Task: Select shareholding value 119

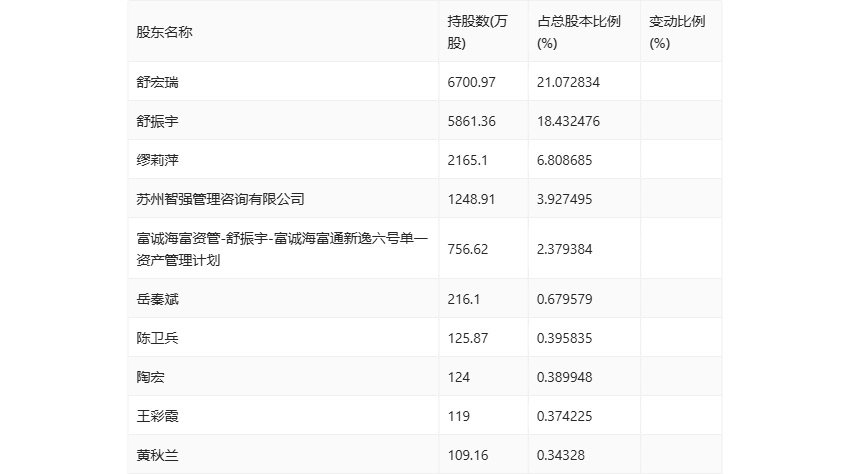Action: pyautogui.click(x=459, y=416)
